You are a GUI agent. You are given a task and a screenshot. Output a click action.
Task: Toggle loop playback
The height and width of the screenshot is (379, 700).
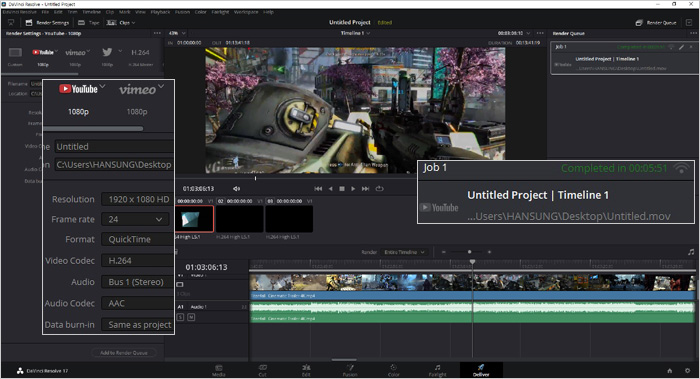pyautogui.click(x=379, y=189)
